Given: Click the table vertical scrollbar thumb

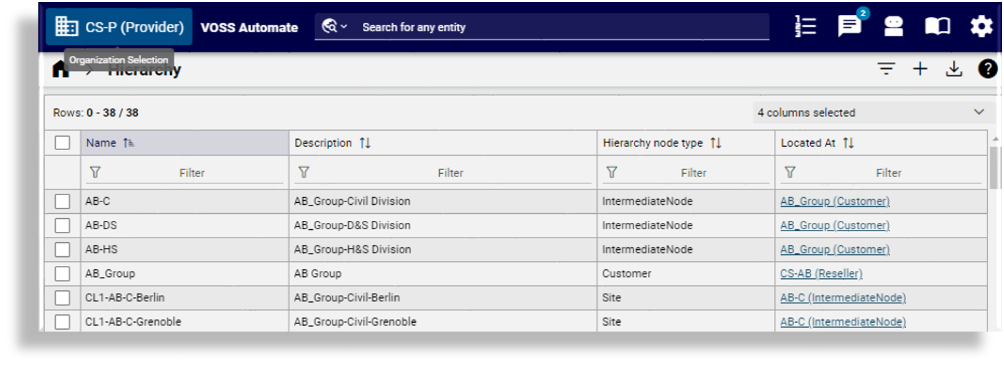Looking at the screenshot, I should point(993,168).
